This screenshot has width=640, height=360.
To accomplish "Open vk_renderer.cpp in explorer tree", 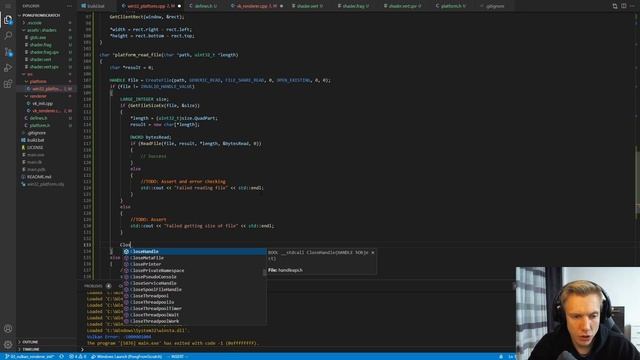I will [x=46, y=111].
